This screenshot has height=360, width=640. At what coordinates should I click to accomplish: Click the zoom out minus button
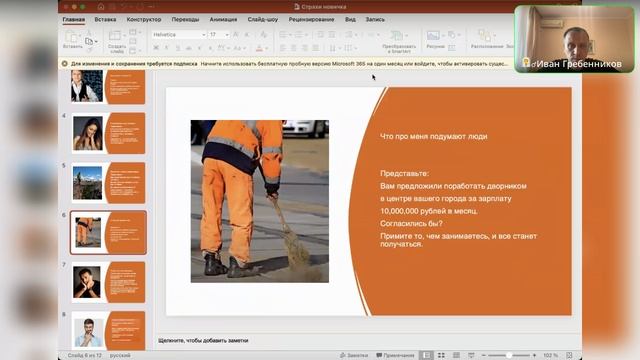click(484, 356)
